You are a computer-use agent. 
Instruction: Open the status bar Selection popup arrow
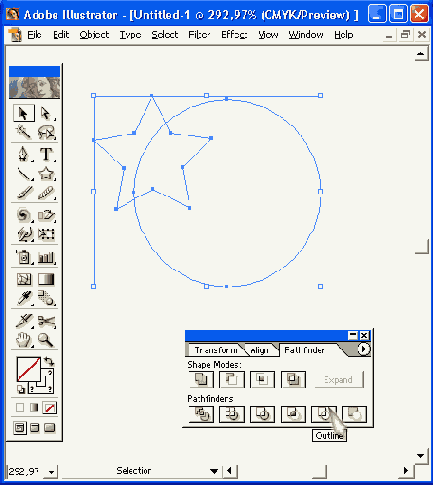tap(214, 471)
